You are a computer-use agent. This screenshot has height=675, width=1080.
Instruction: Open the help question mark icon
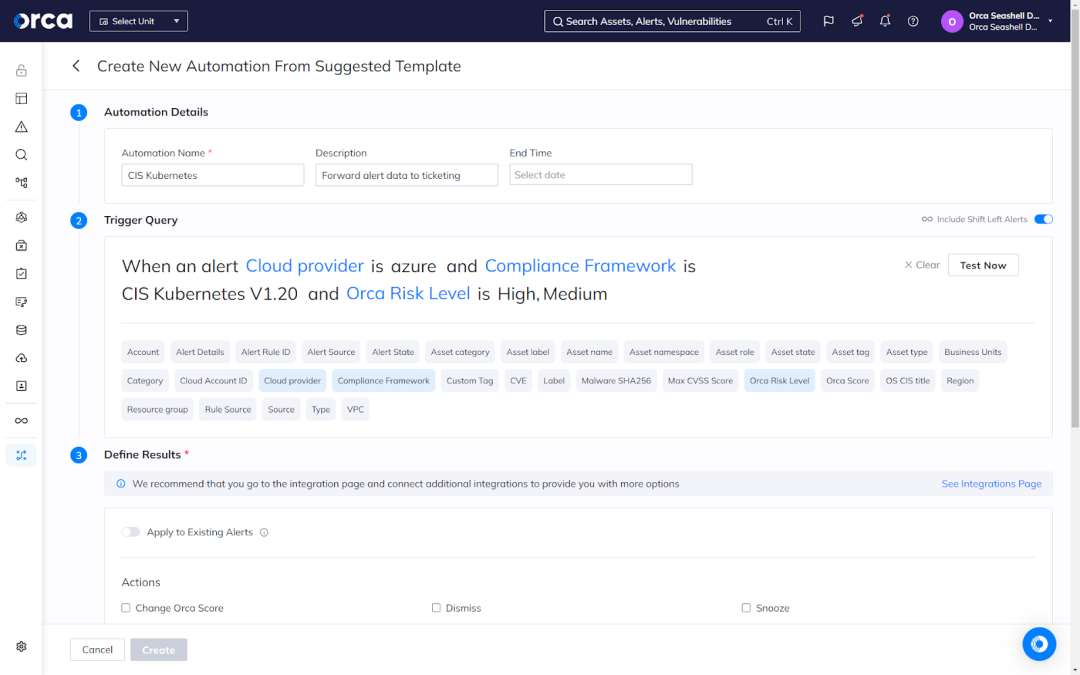(913, 21)
